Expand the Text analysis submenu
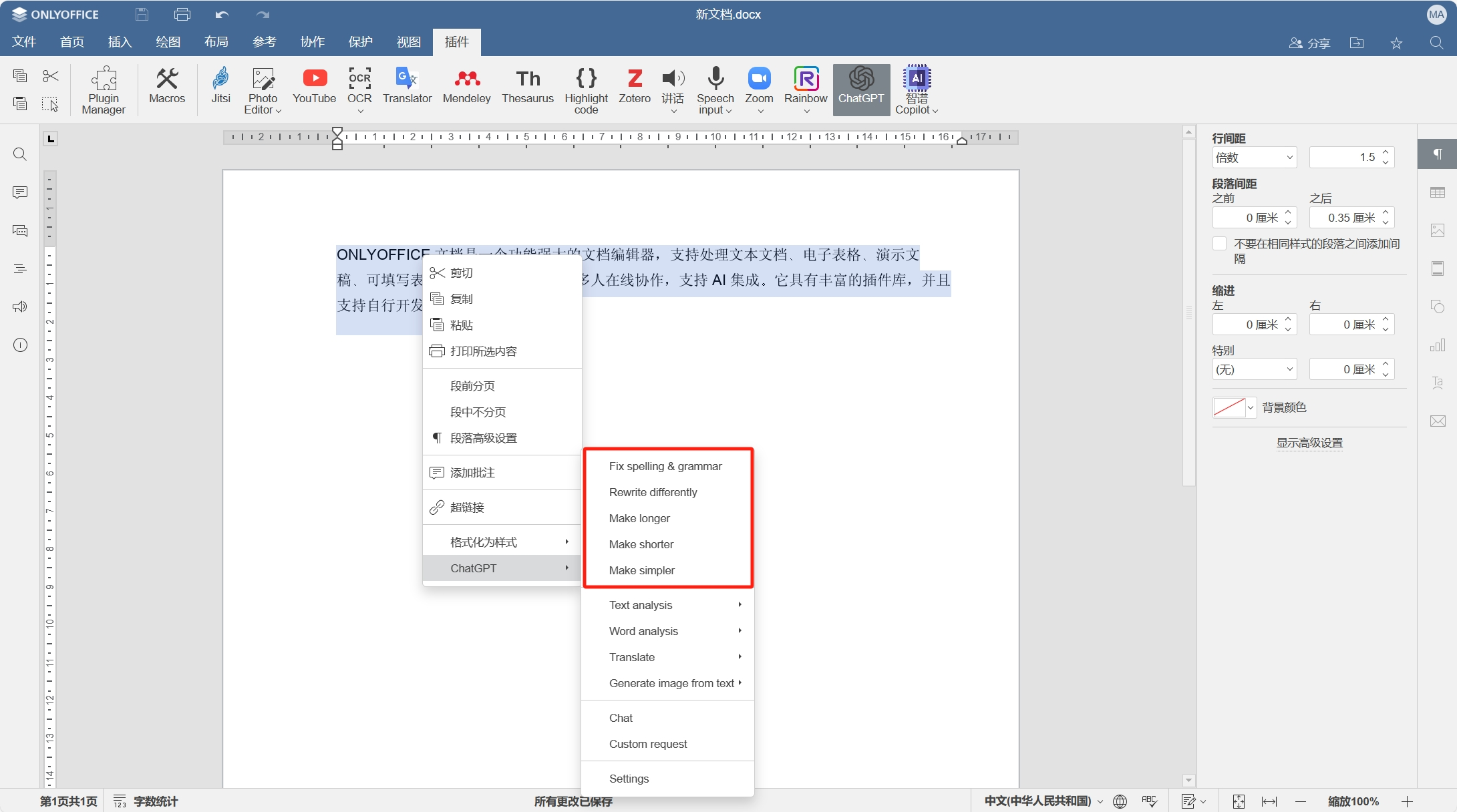This screenshot has height=812, width=1457. [668, 605]
